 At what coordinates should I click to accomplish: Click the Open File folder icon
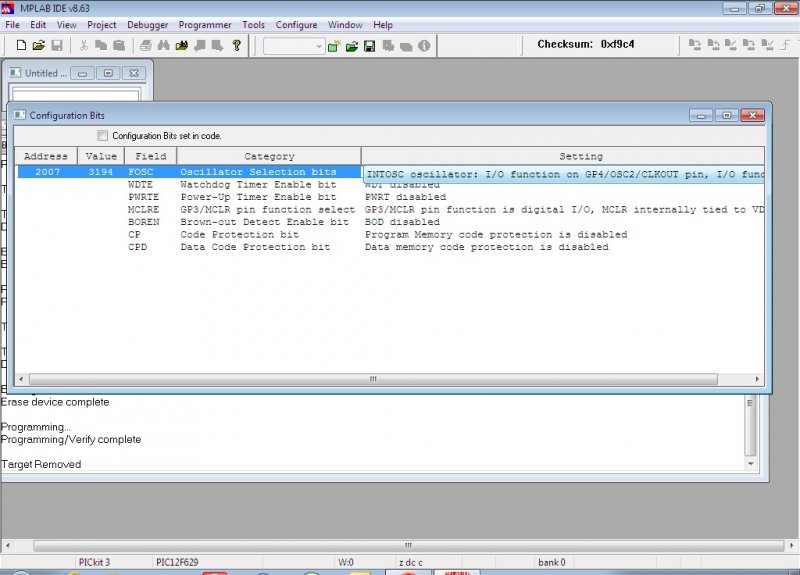(39, 45)
